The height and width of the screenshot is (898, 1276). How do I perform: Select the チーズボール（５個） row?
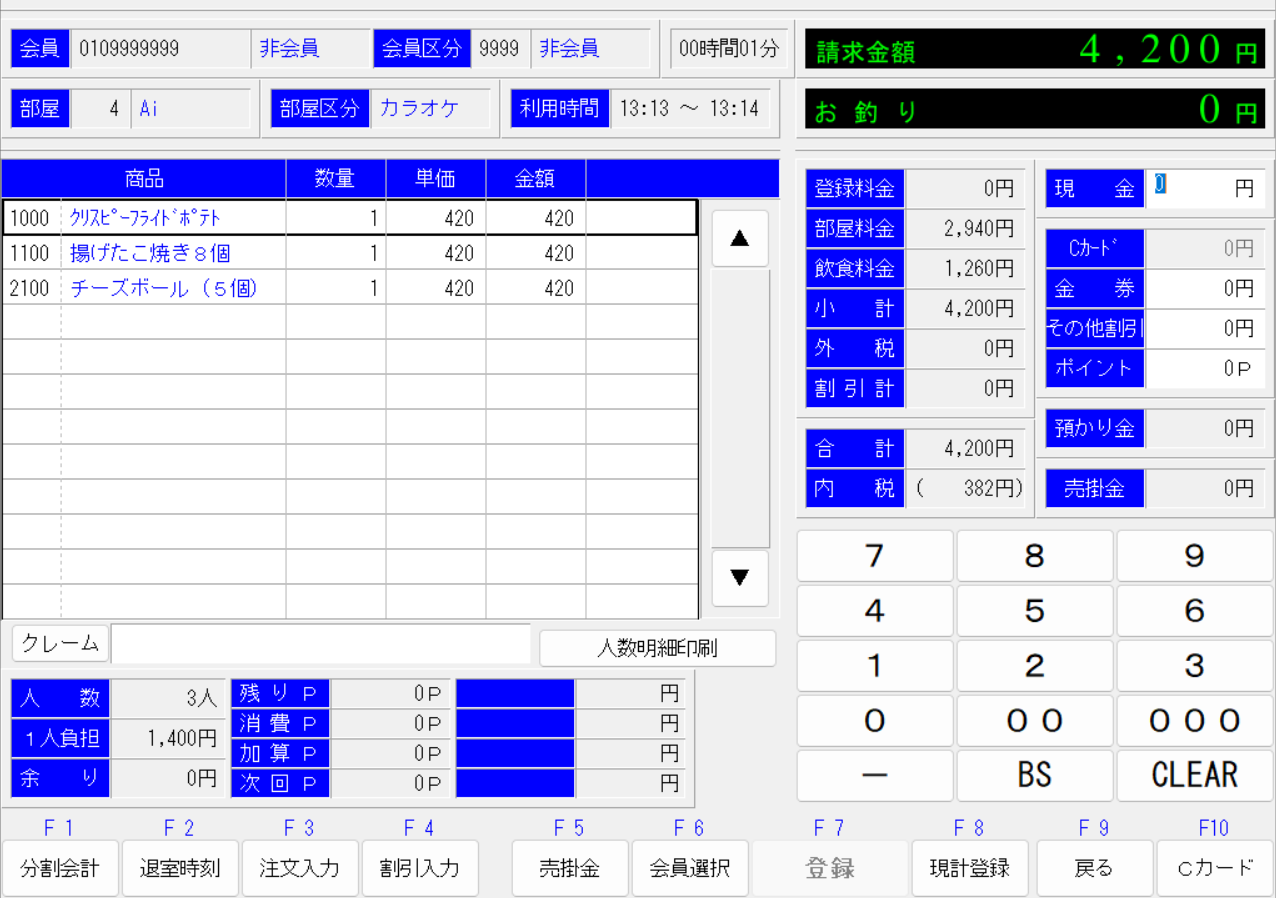(x=350, y=288)
